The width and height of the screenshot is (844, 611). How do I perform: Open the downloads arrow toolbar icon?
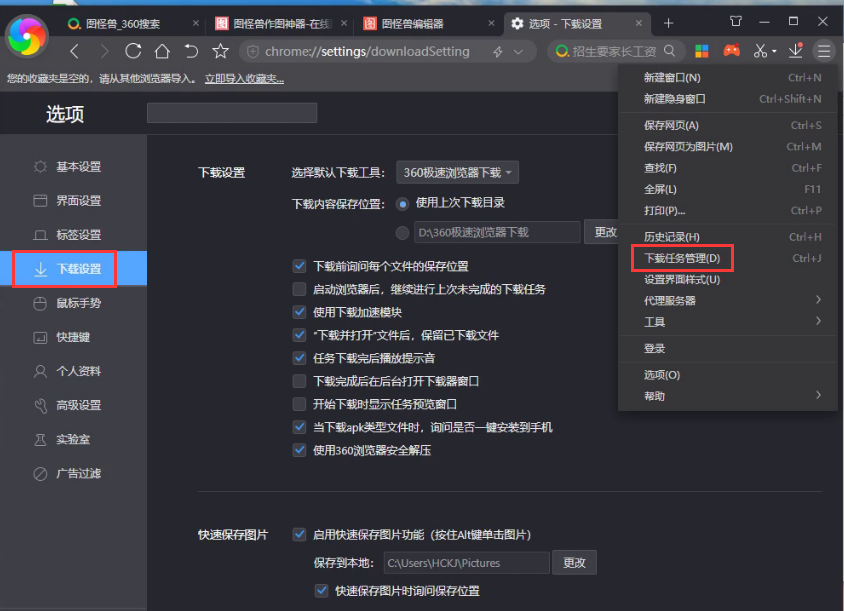click(796, 51)
